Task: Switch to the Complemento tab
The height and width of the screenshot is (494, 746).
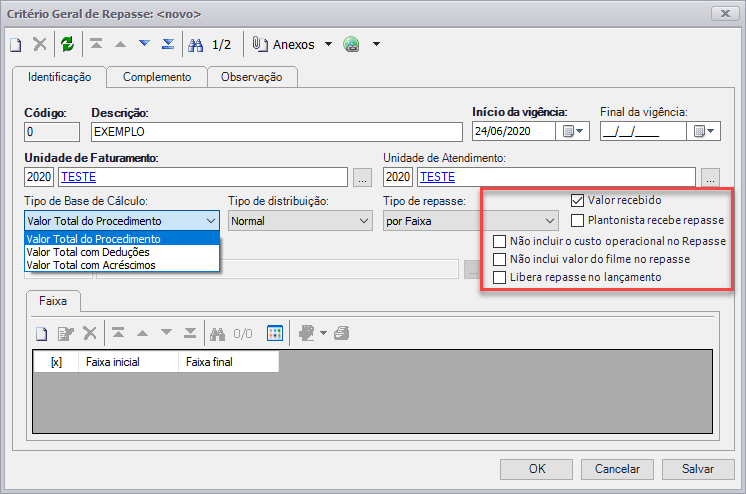Action: point(157,77)
